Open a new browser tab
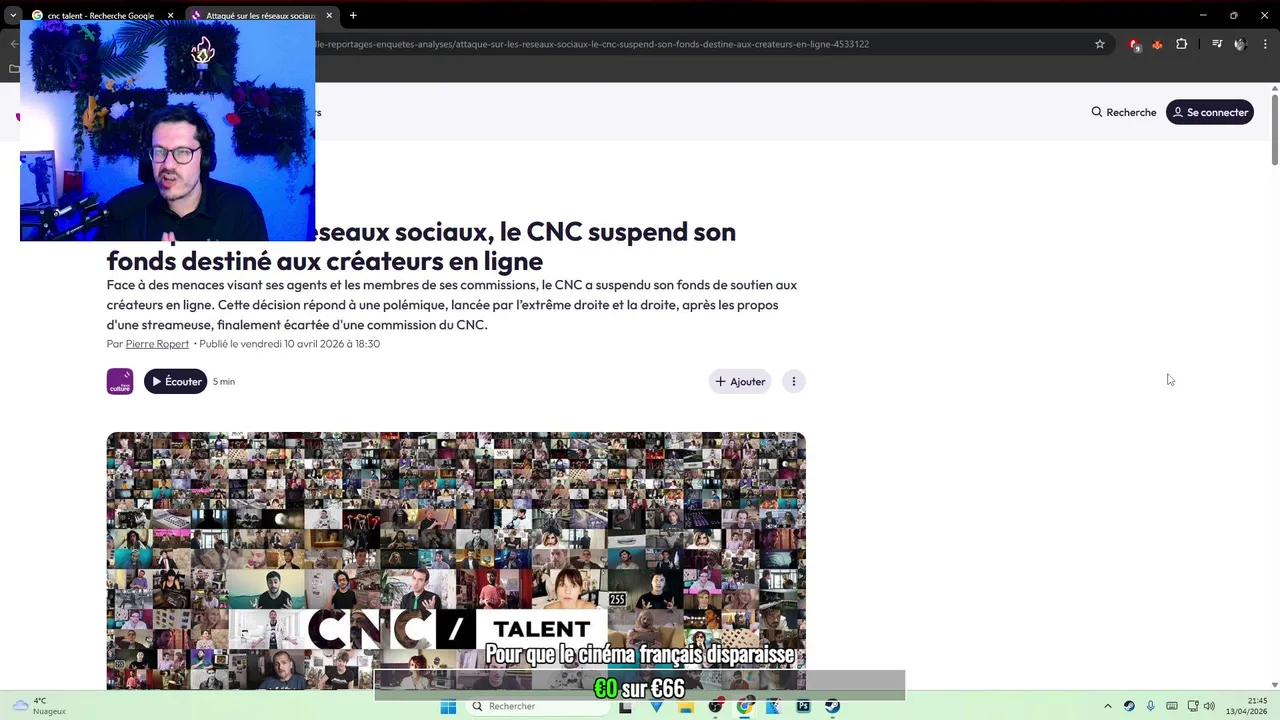This screenshot has height=720, width=1280. tap(353, 15)
